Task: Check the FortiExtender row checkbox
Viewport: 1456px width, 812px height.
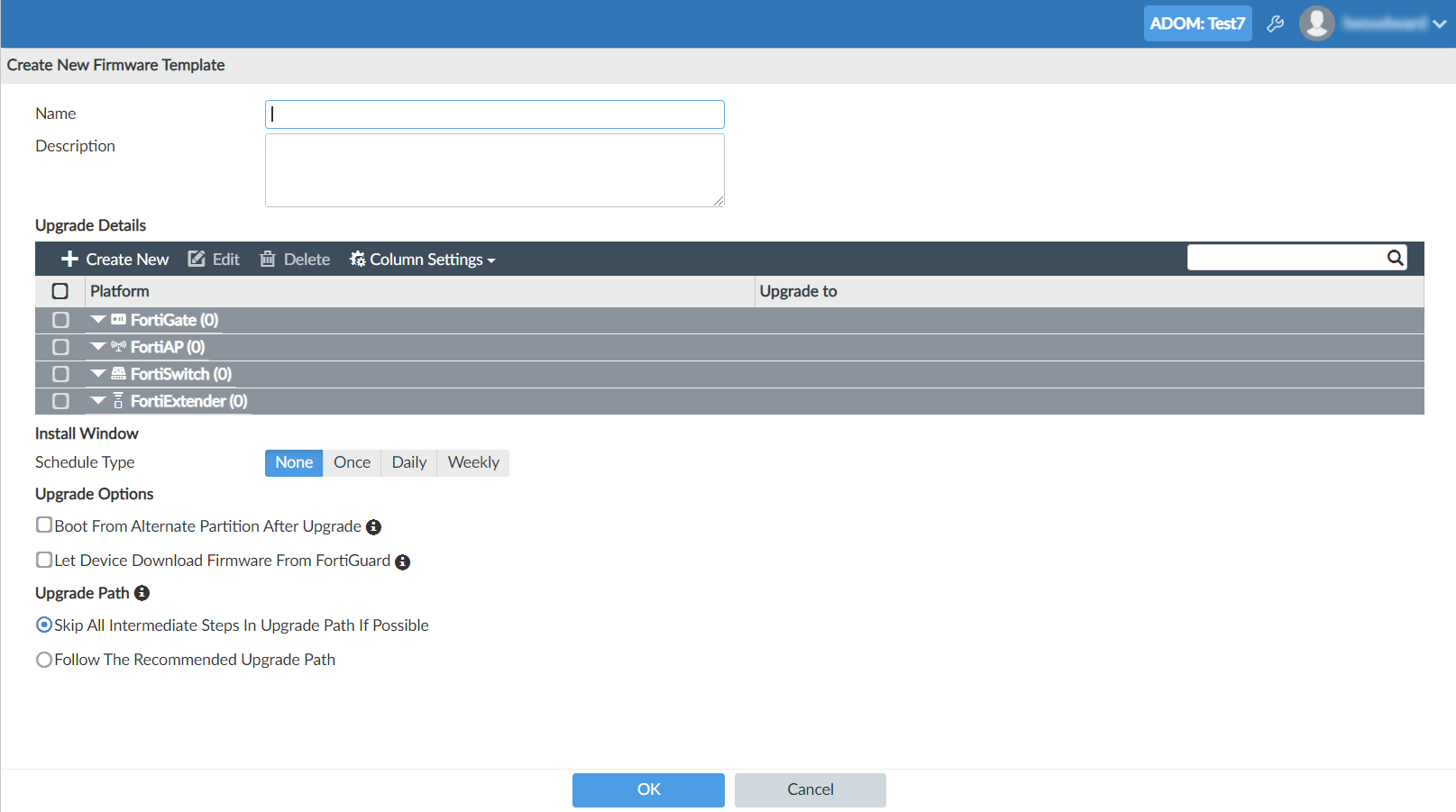Action: [60, 401]
